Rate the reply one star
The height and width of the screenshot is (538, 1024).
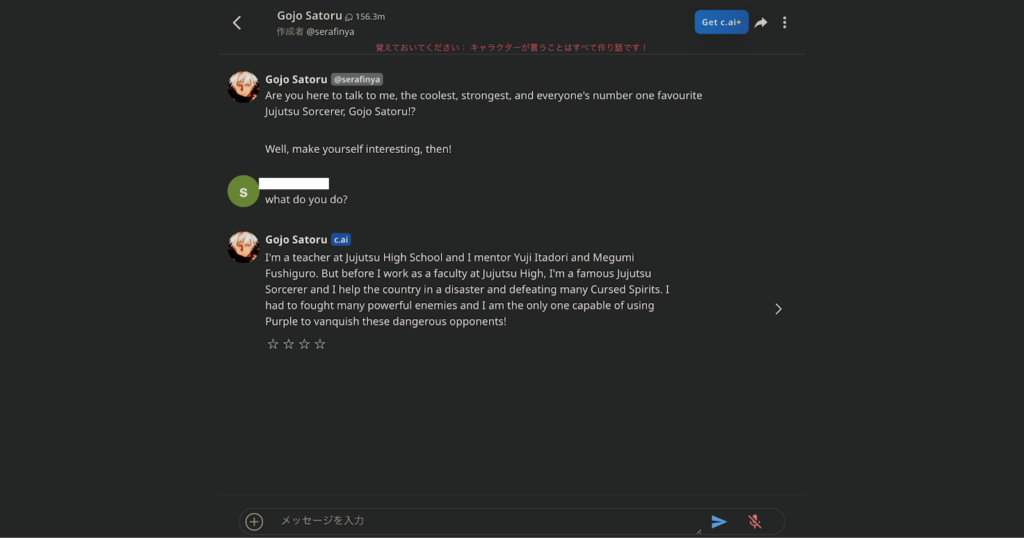[273, 344]
